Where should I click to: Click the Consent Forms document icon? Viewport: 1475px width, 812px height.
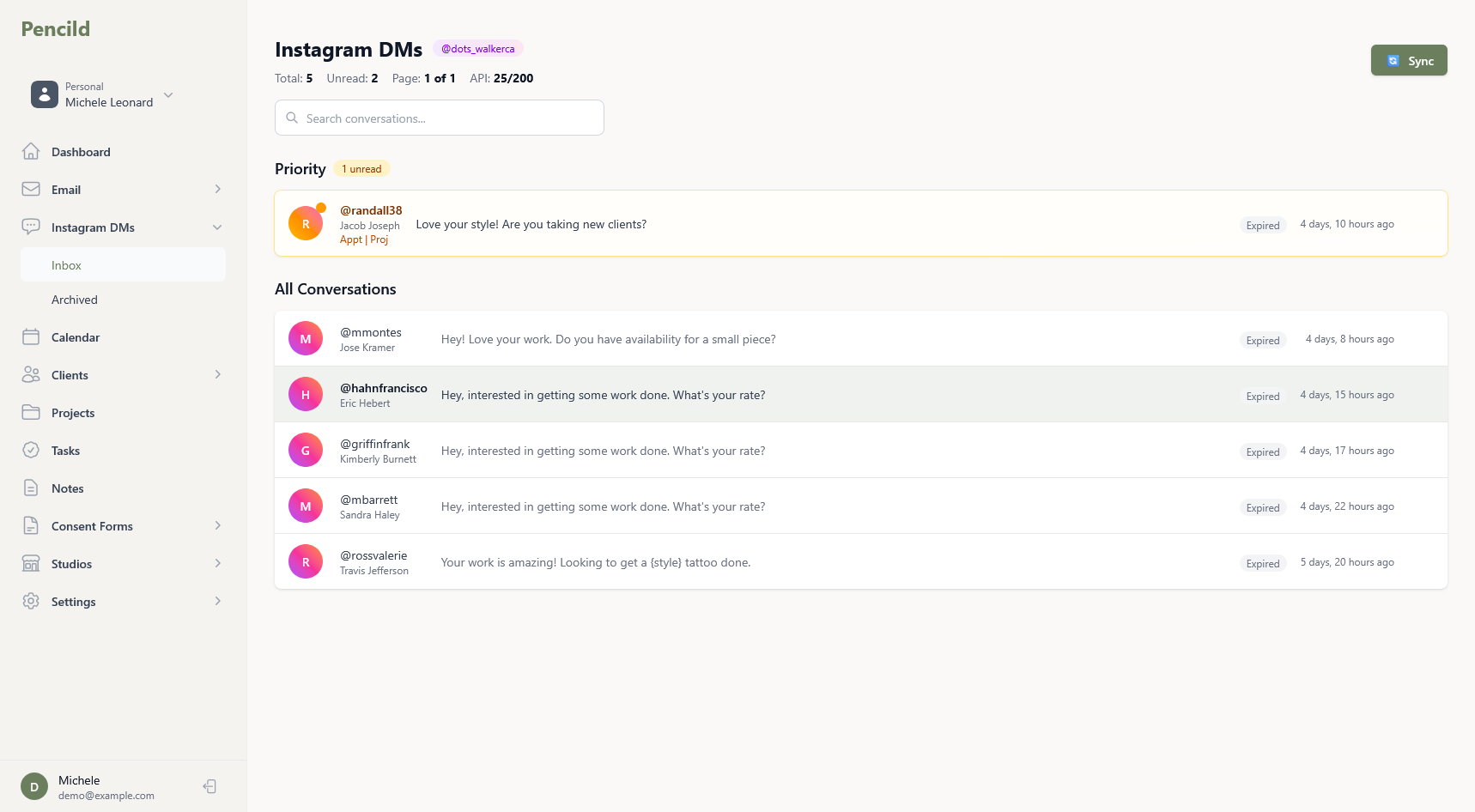pos(31,525)
